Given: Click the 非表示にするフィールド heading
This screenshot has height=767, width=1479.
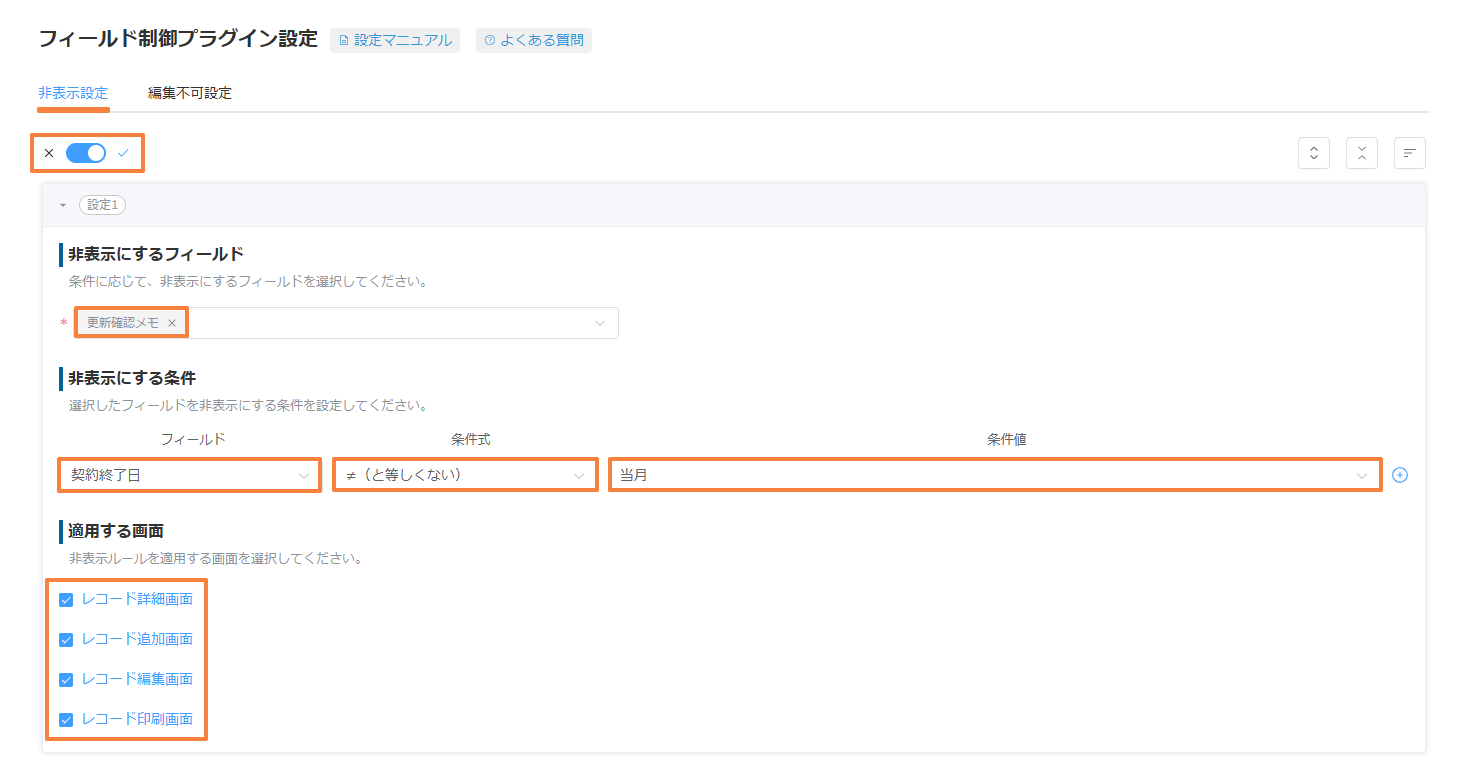Looking at the screenshot, I should click(156, 254).
